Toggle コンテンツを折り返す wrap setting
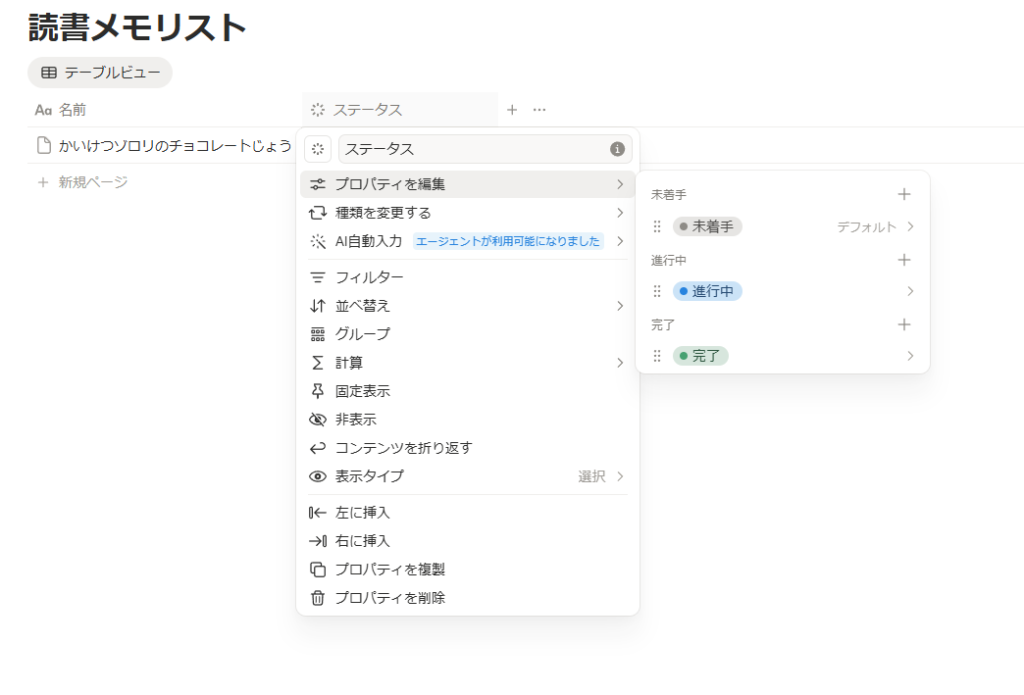Viewport: 1024px width, 695px height. pos(403,448)
